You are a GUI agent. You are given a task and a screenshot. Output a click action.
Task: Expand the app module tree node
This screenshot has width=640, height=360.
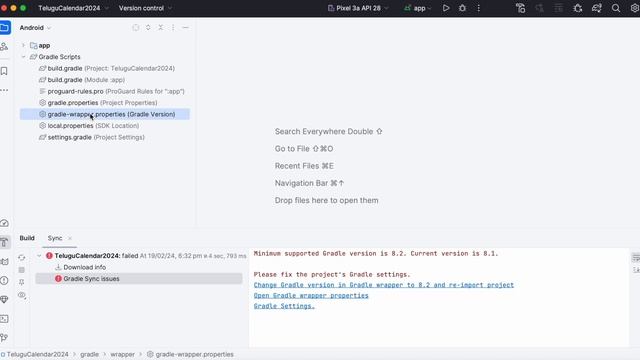point(23,45)
